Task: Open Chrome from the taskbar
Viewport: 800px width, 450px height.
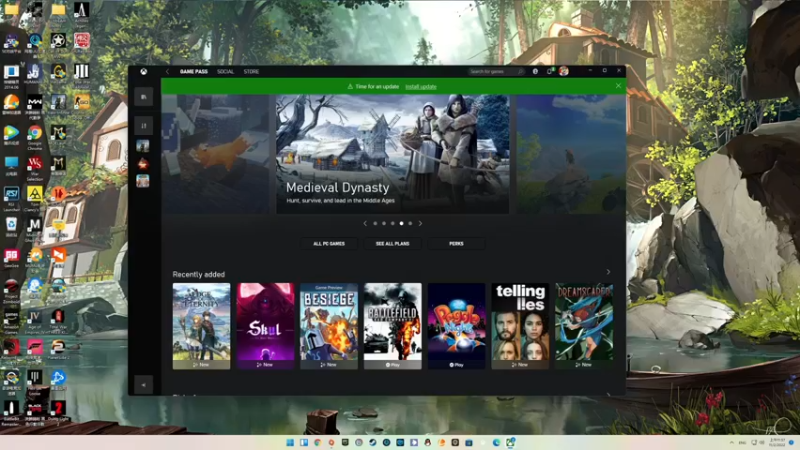Action: pos(317,442)
